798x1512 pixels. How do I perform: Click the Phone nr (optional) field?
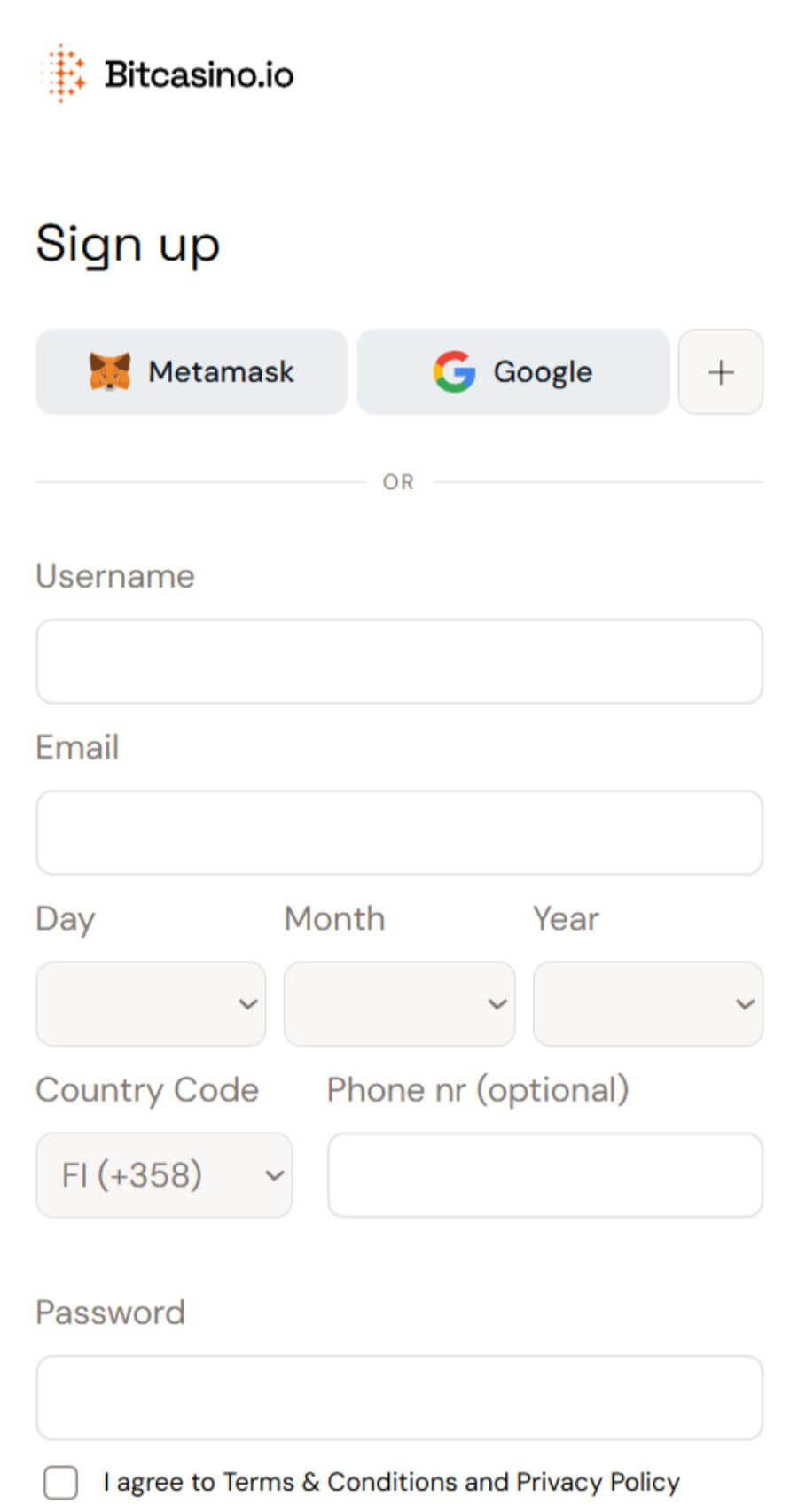(x=544, y=1175)
